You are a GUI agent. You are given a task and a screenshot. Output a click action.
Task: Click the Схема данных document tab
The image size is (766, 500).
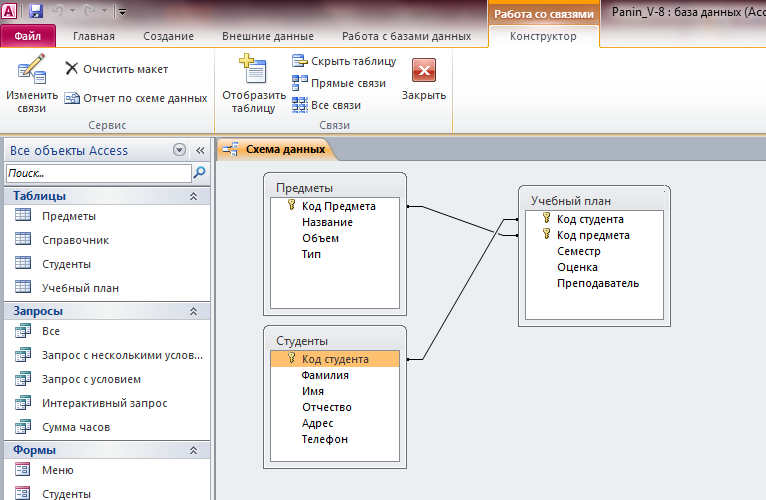tap(276, 149)
